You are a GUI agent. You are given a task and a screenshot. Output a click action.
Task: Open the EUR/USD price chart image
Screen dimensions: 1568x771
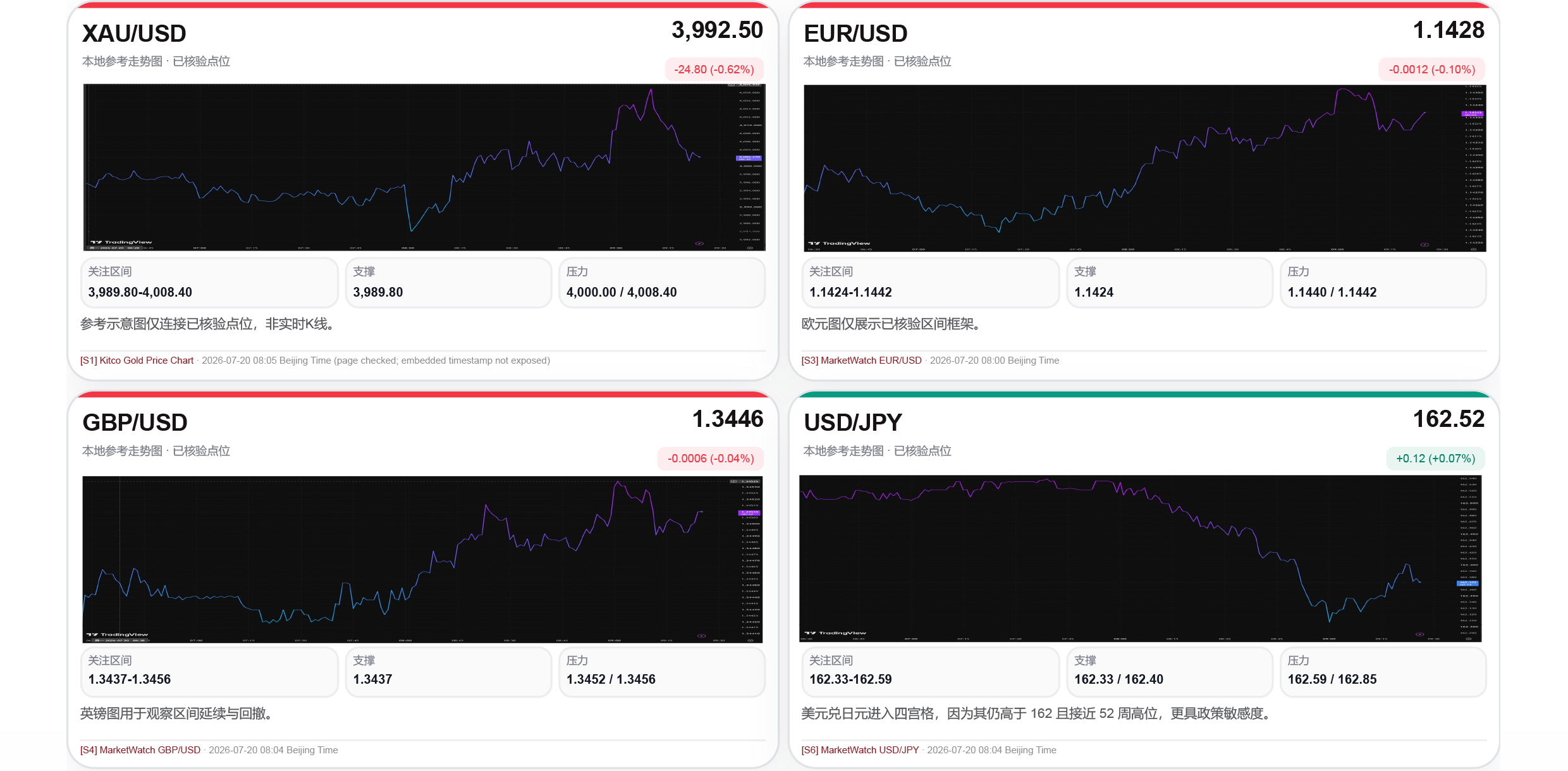pyautogui.click(x=1144, y=168)
